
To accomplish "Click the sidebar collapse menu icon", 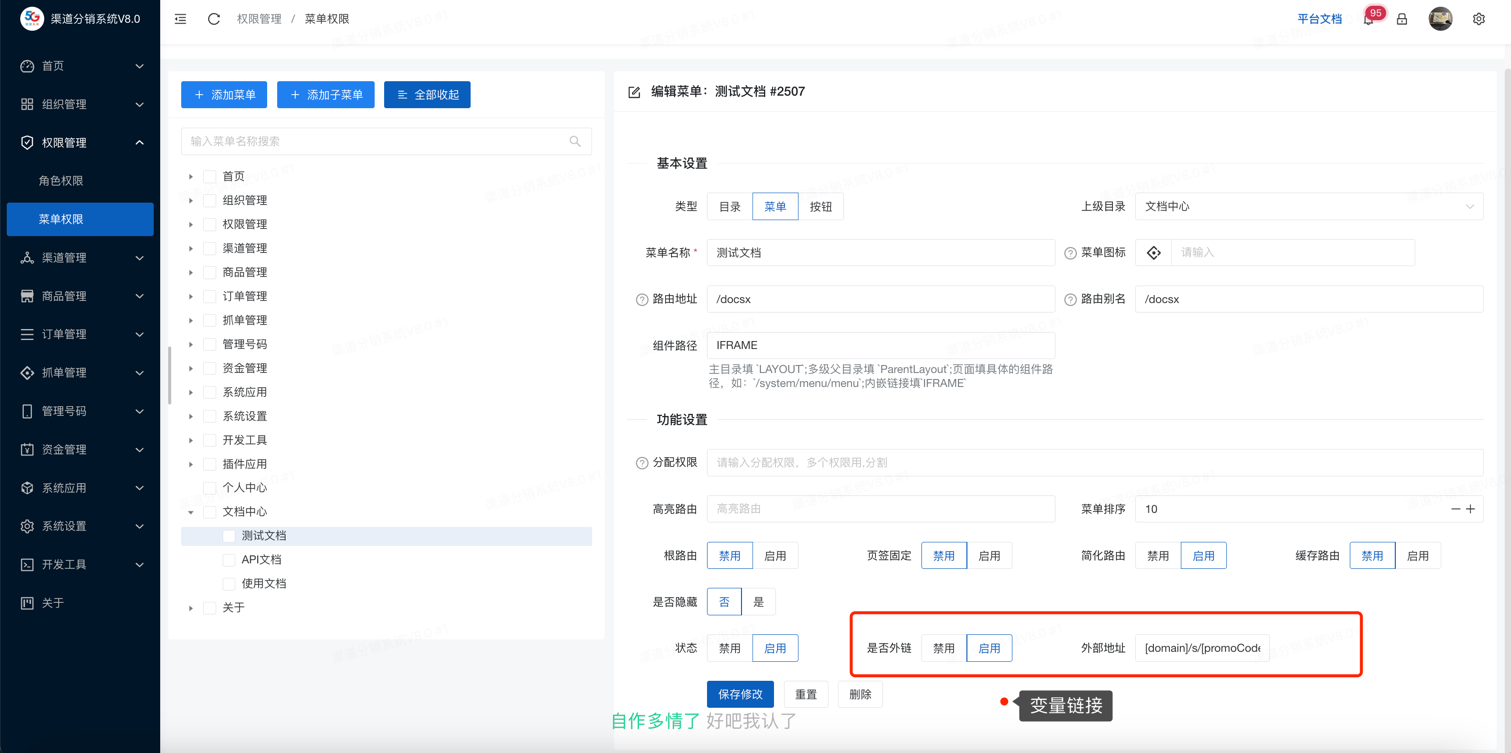I will tap(180, 19).
